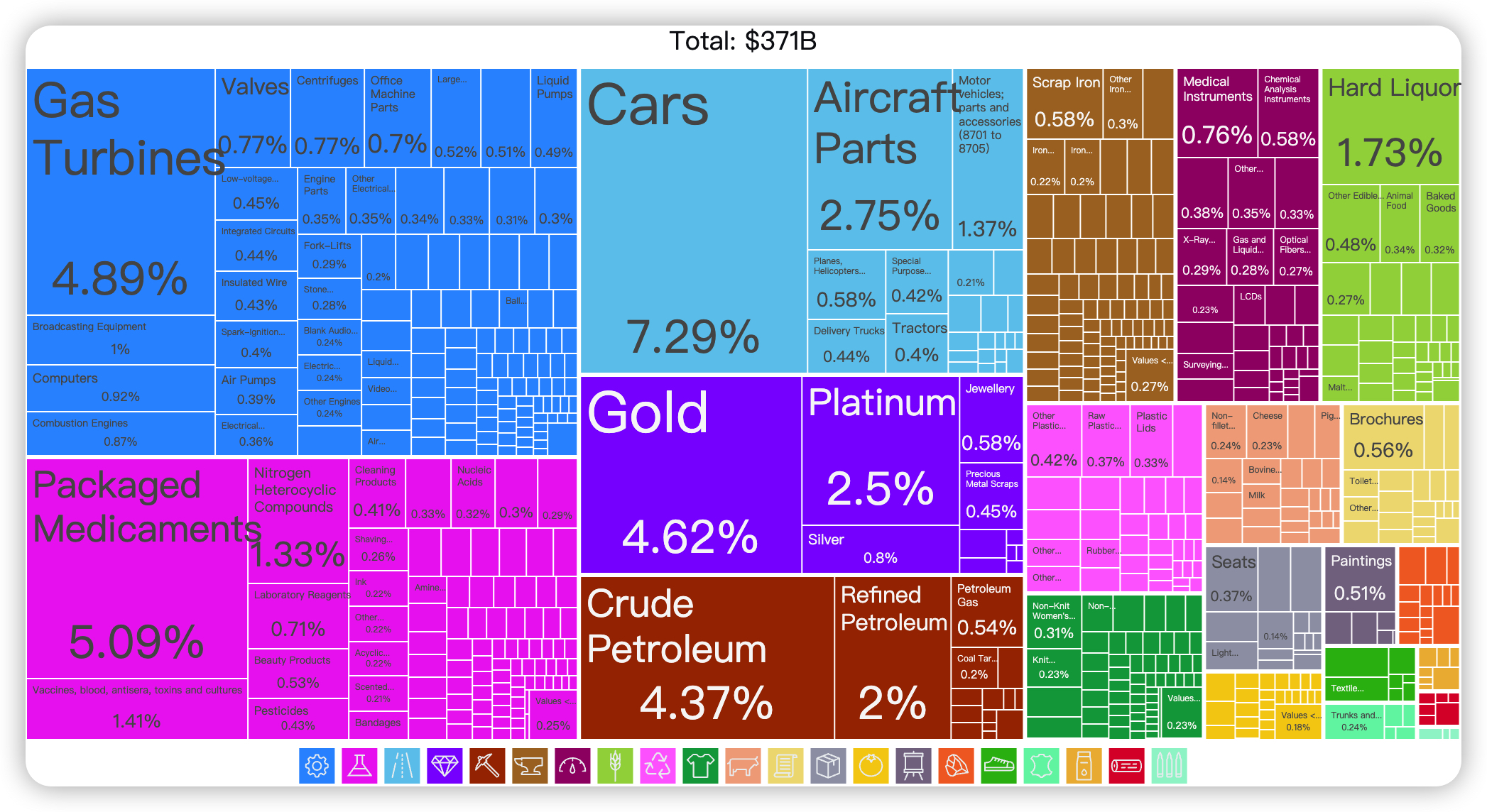Screen dimensions: 1487x812
Task: Click the Crude Petroleum treemap block
Action: point(707,657)
